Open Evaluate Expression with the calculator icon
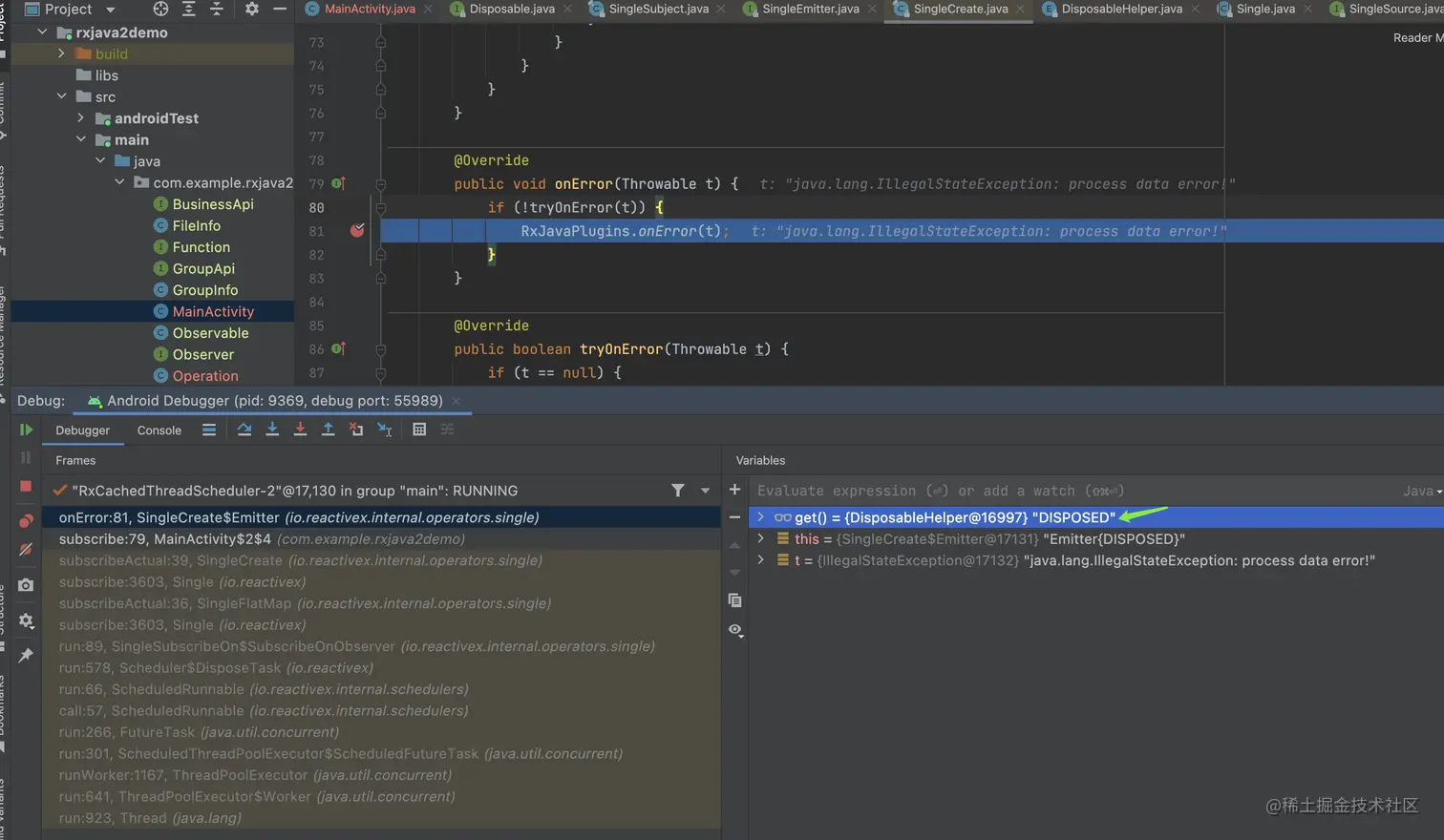 419,430
